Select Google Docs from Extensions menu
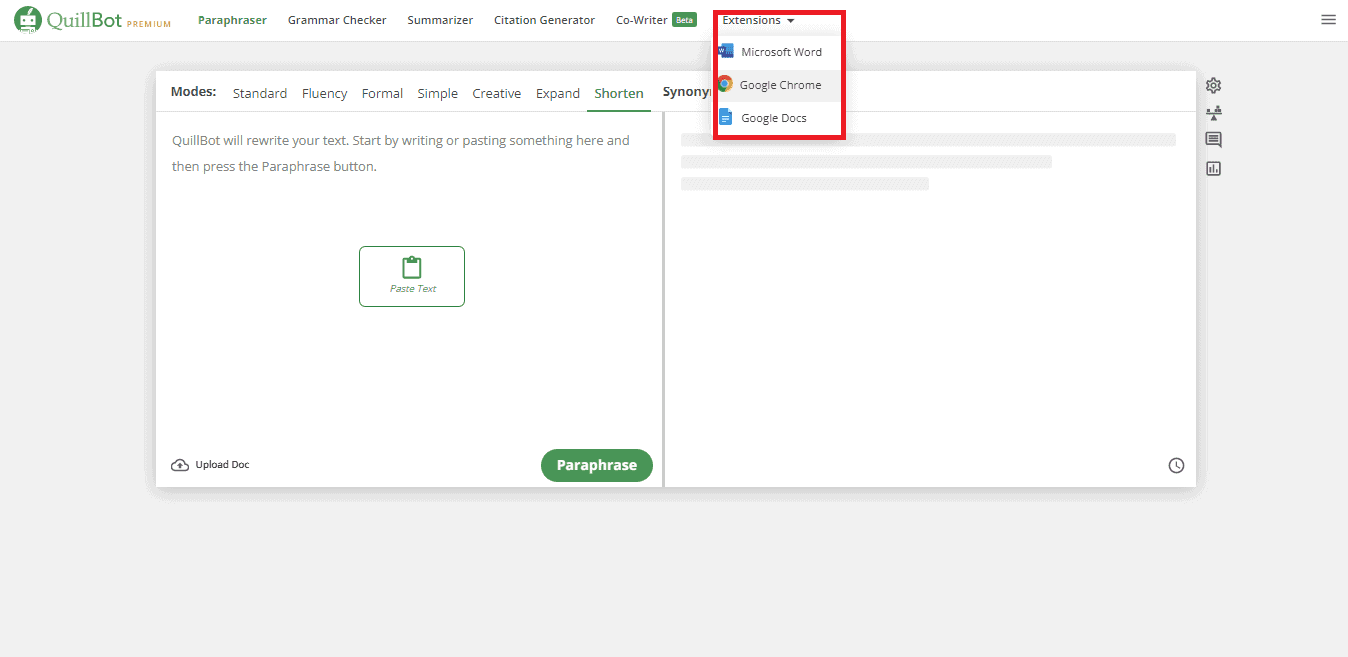The image size is (1348, 657). tap(778, 118)
